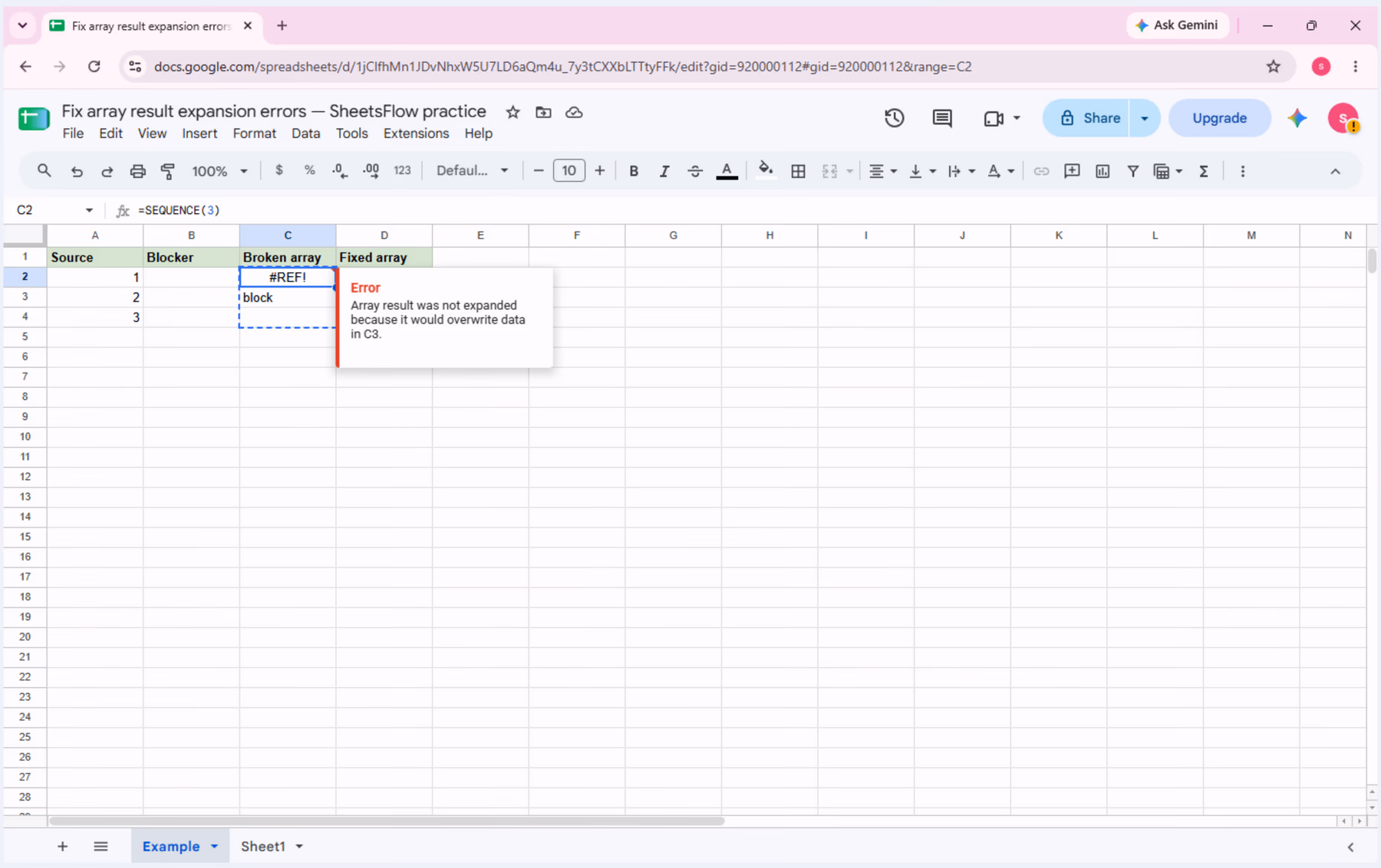1381x868 pixels.
Task: Format as percent icon
Action: coord(309,171)
